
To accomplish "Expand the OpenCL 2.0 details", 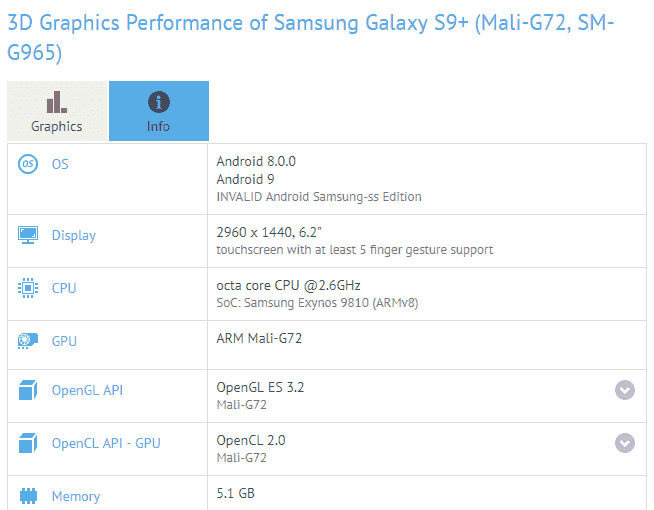I will (625, 443).
